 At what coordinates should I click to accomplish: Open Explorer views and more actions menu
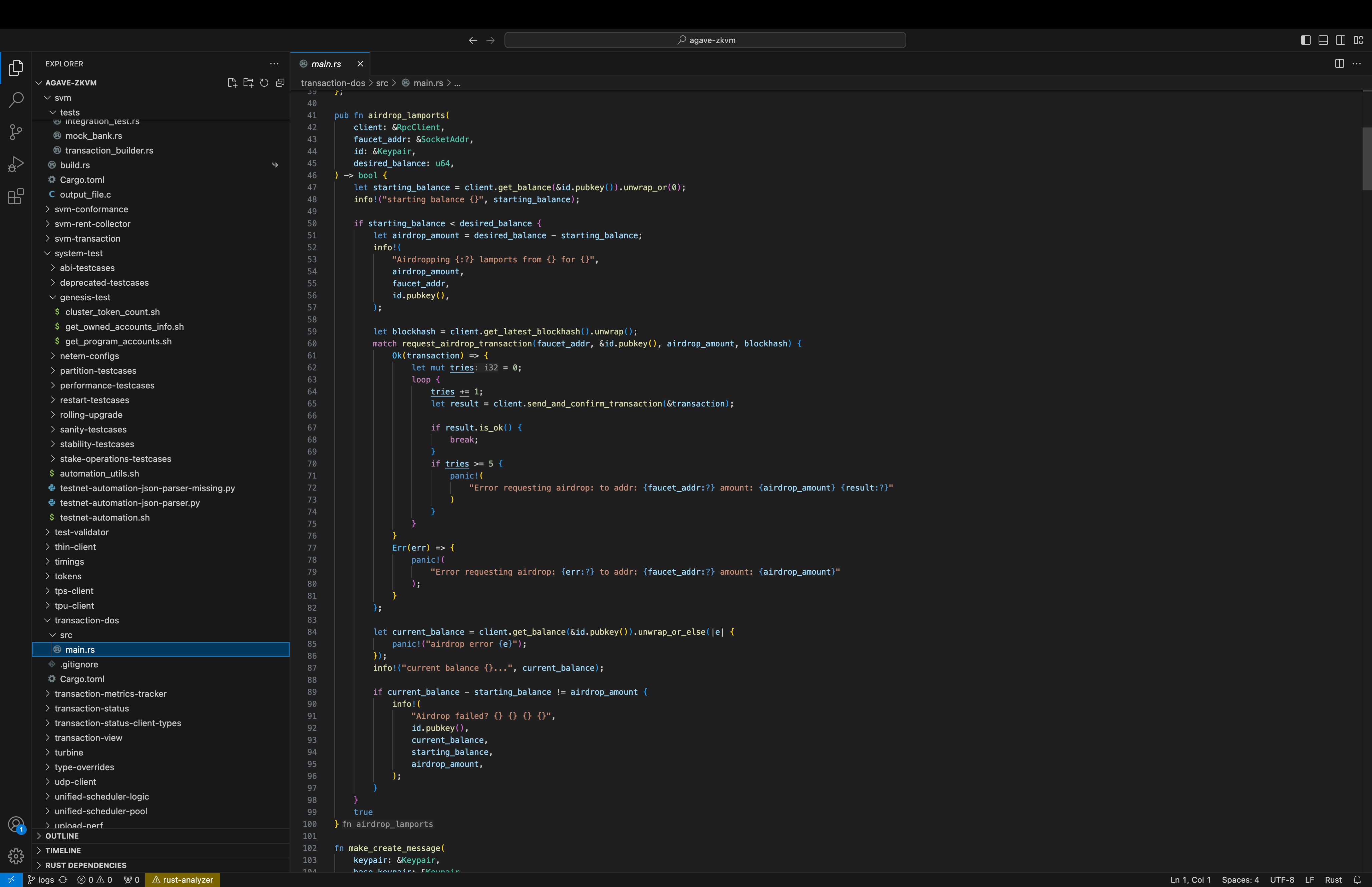pyautogui.click(x=274, y=64)
